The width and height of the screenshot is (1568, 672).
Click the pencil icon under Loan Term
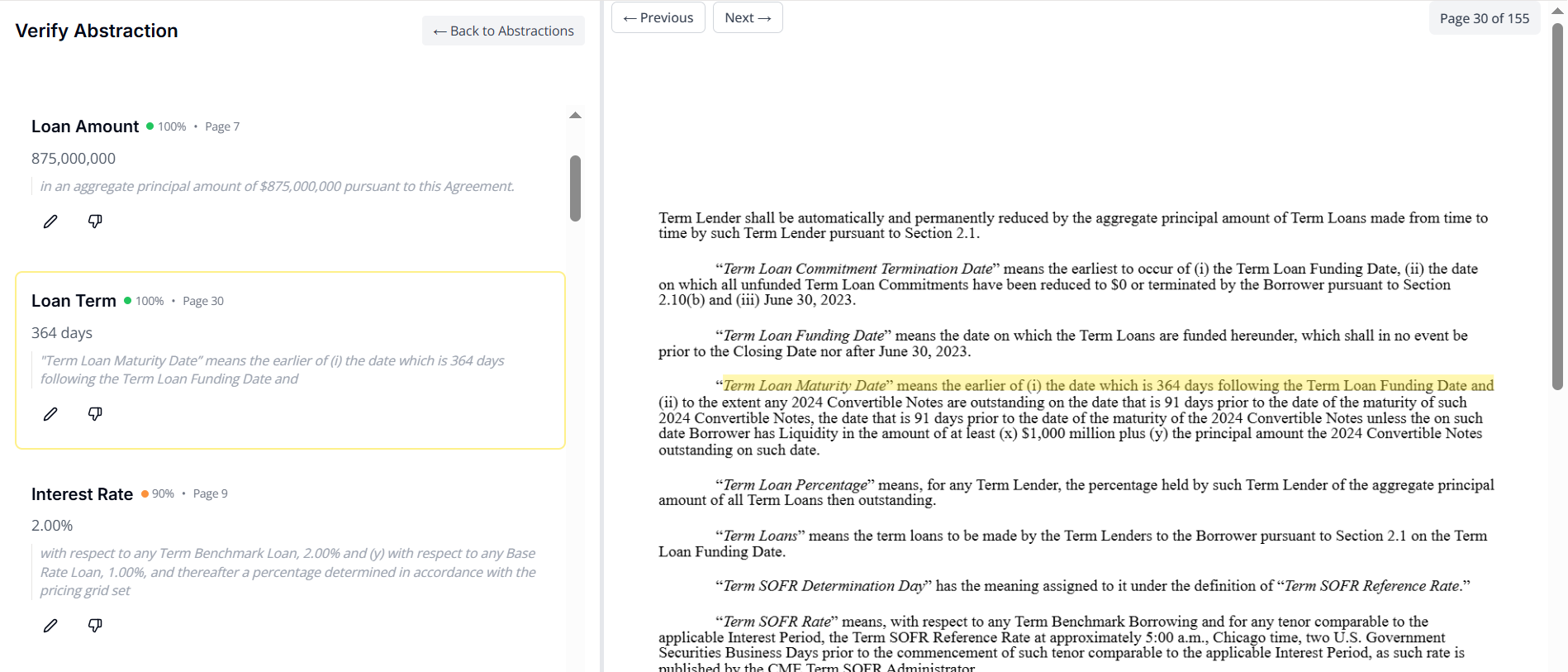50,414
